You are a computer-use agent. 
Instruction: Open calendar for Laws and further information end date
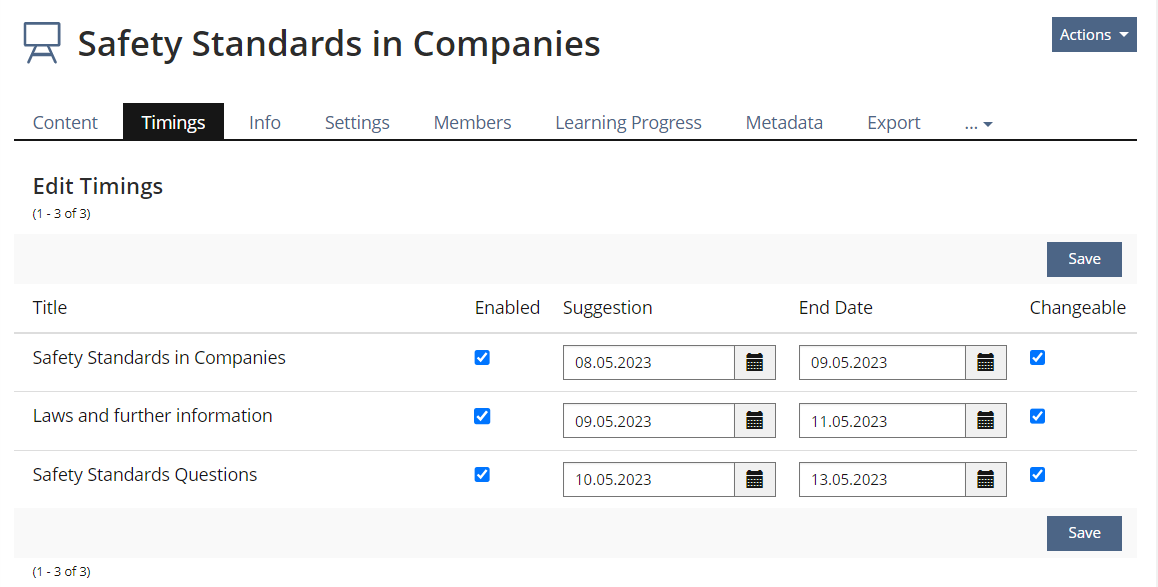click(x=986, y=421)
